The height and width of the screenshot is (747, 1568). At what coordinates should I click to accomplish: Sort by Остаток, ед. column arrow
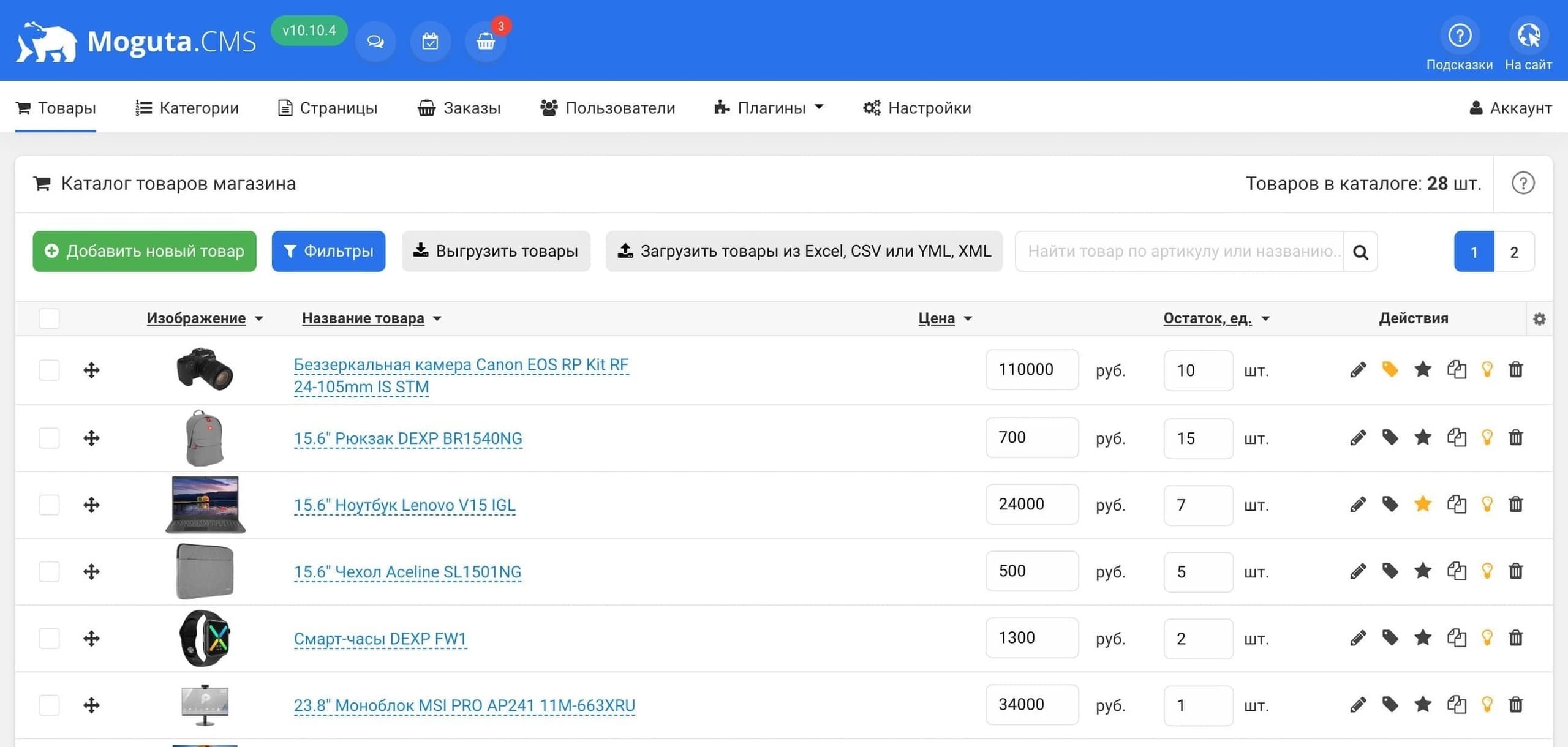point(1216,318)
